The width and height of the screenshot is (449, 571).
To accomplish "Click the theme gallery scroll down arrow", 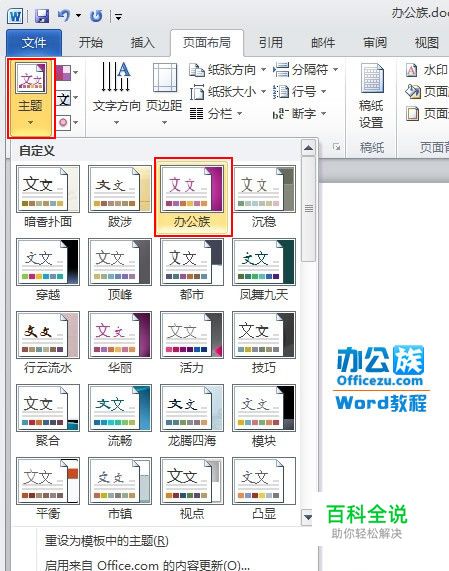I will pos(308,517).
